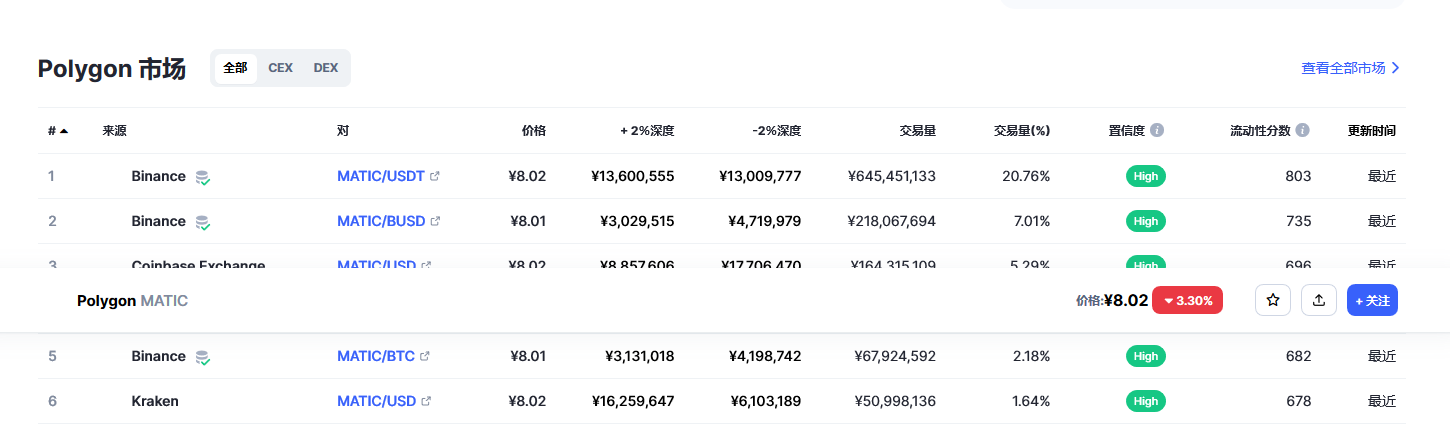Click the star watchlist icon
1450x430 pixels.
pyautogui.click(x=1273, y=300)
